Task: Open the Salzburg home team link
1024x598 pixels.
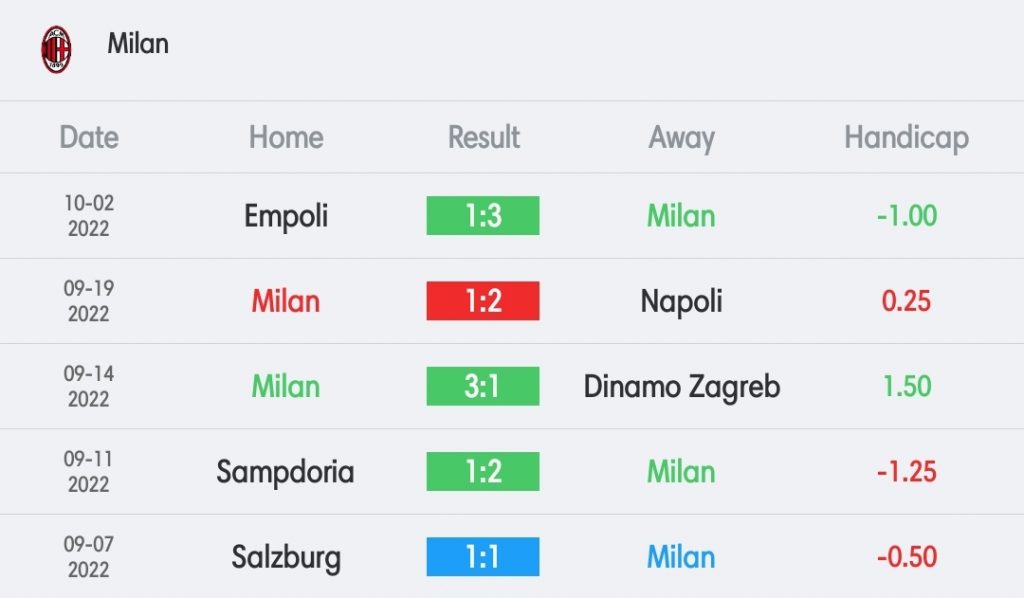Action: [x=286, y=558]
